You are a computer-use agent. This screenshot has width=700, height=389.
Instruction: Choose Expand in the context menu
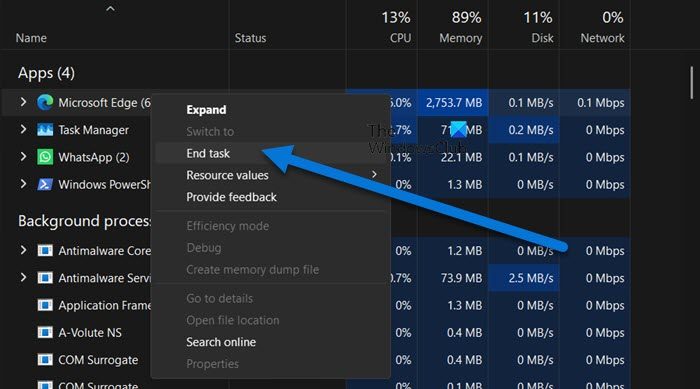coord(206,110)
